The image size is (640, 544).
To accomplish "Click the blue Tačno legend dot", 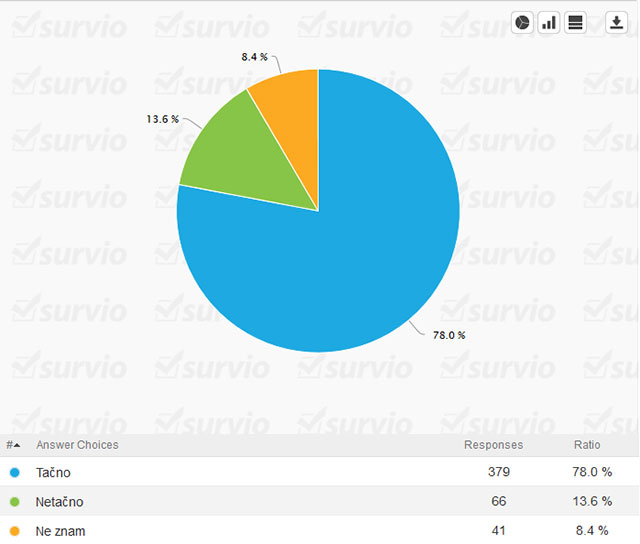I will click(x=14, y=472).
